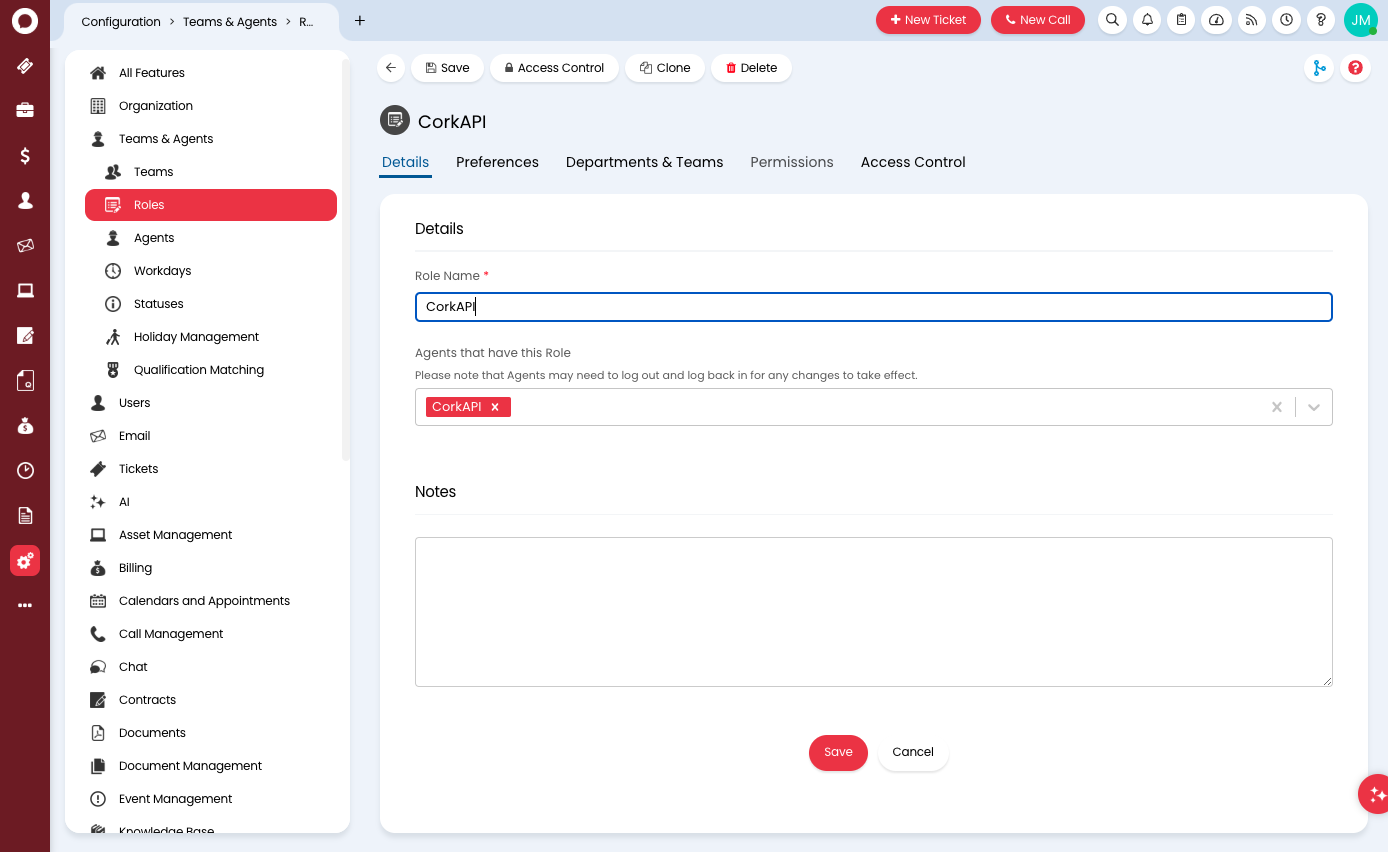Open the tickets icon in left rail
The width and height of the screenshot is (1388, 852).
[25, 66]
